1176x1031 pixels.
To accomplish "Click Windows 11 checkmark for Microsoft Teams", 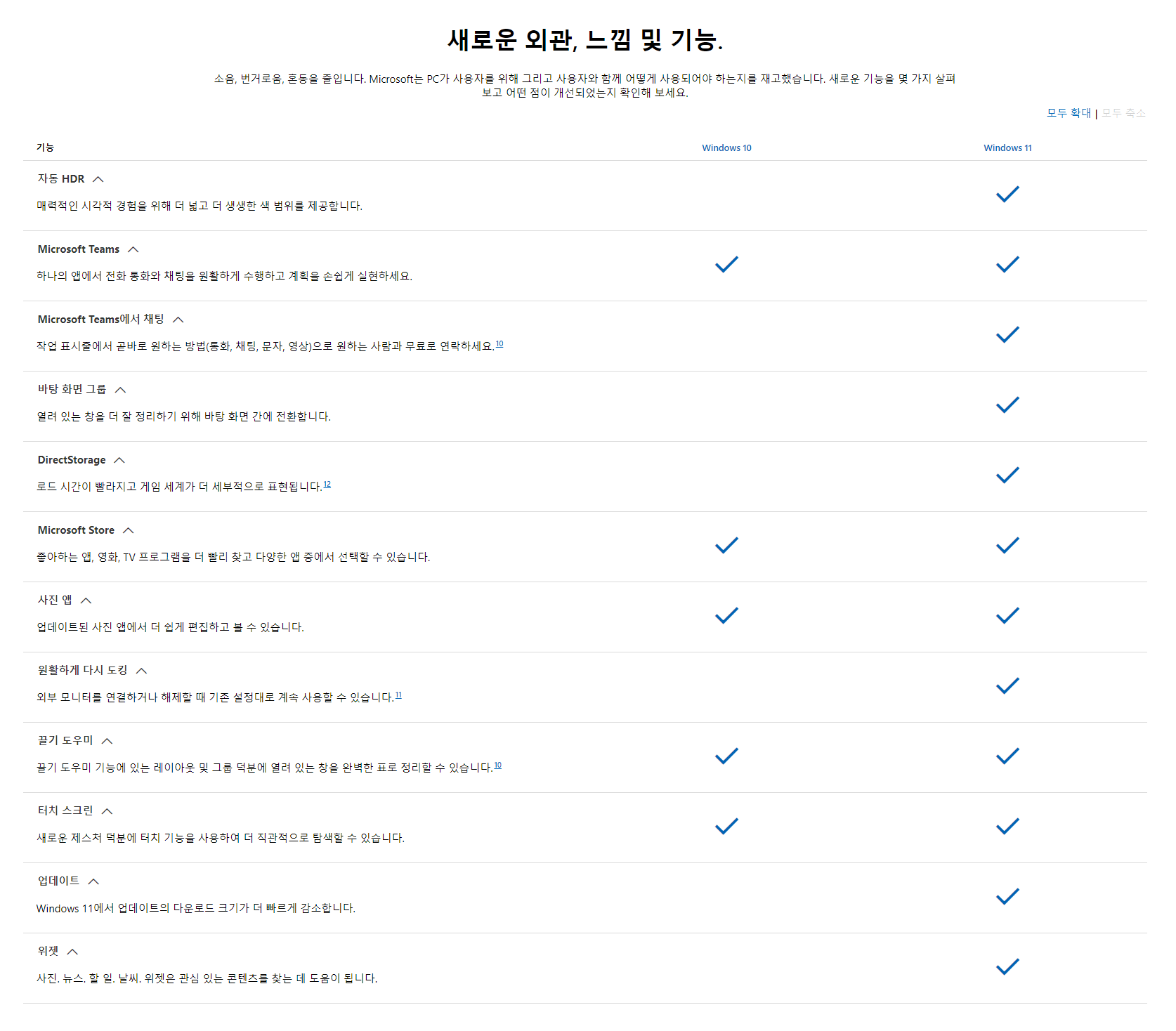I will point(1007,265).
